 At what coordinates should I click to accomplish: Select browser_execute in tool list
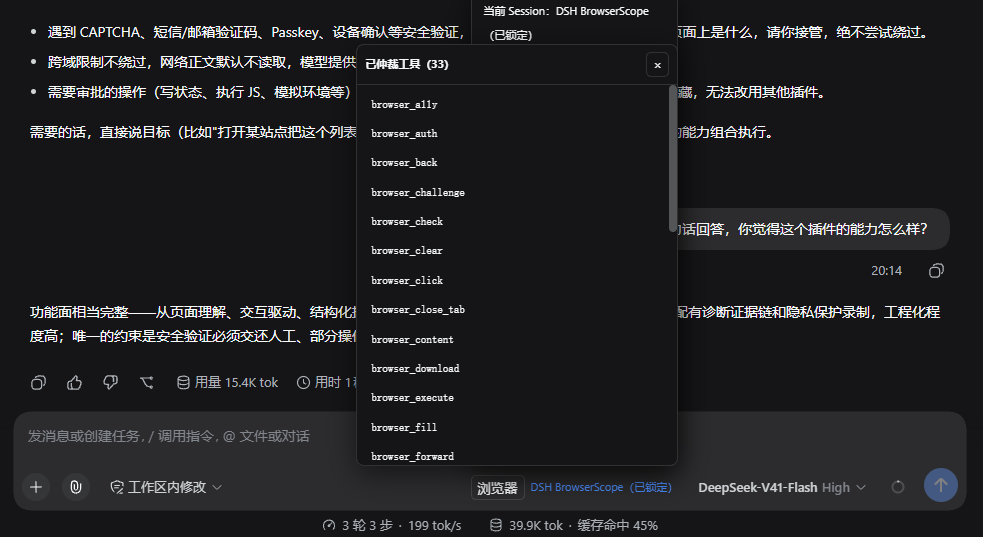click(412, 398)
